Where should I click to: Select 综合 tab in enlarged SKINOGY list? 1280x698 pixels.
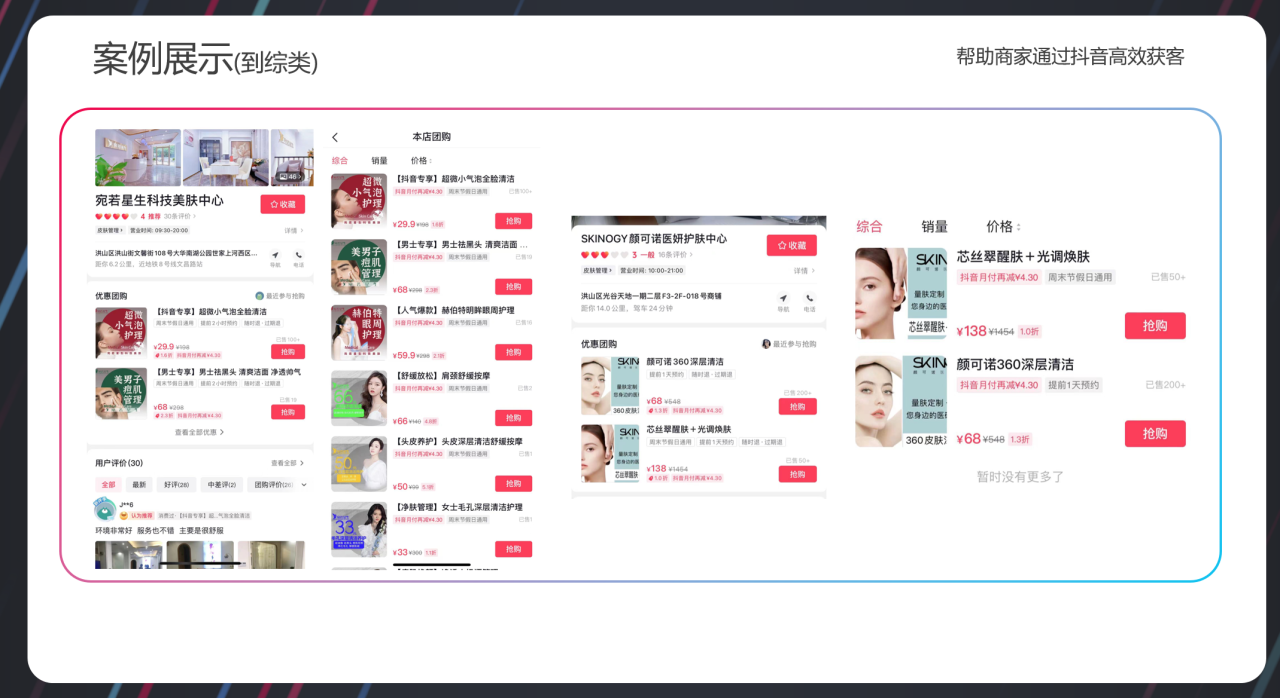click(x=870, y=226)
